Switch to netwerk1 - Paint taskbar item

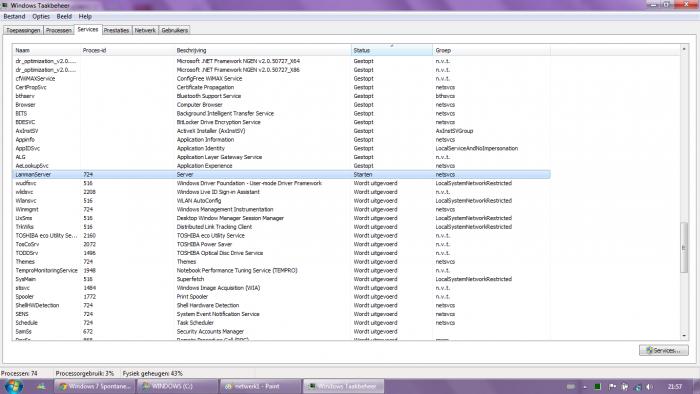260,386
